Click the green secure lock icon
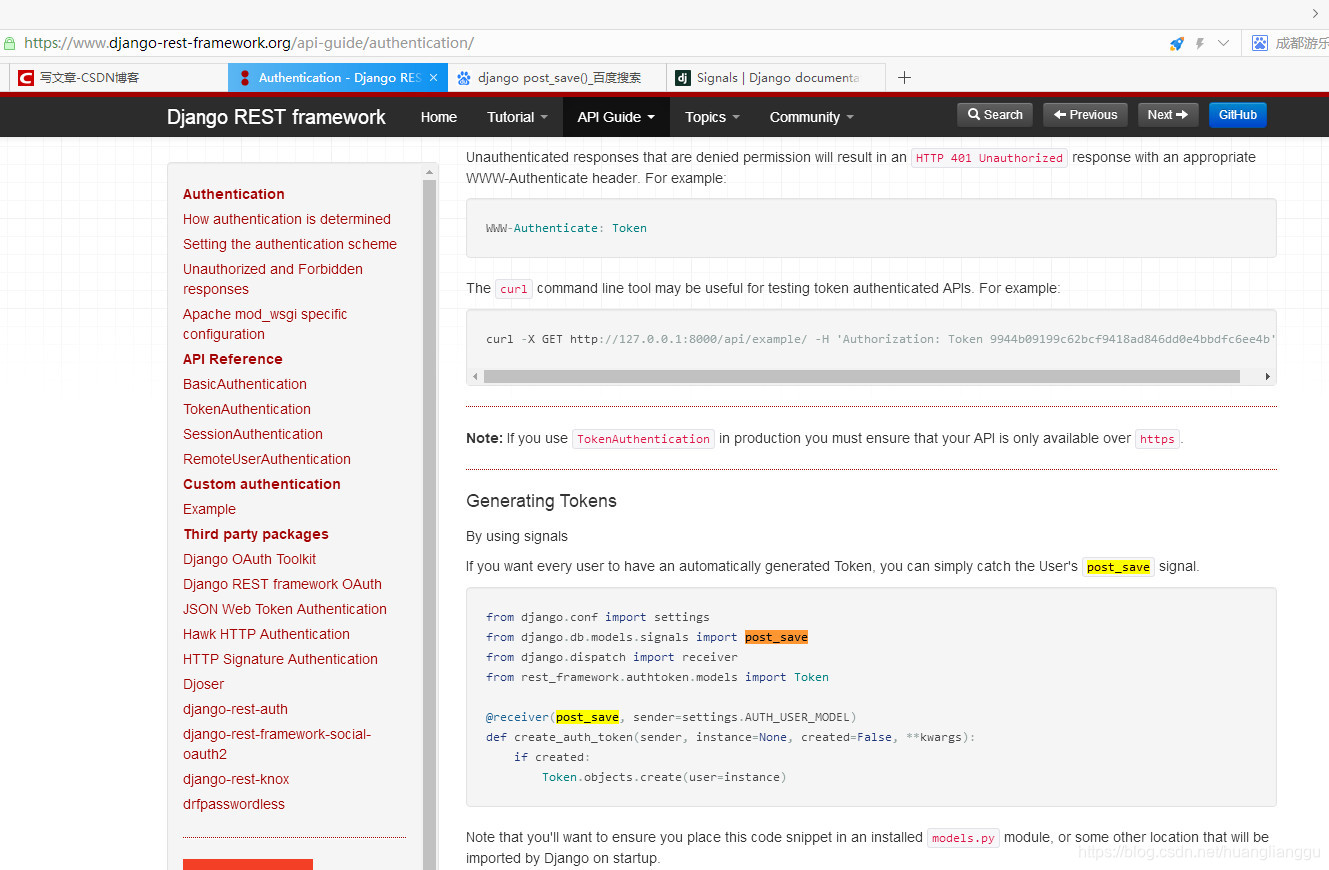The image size is (1329, 870). point(9,43)
